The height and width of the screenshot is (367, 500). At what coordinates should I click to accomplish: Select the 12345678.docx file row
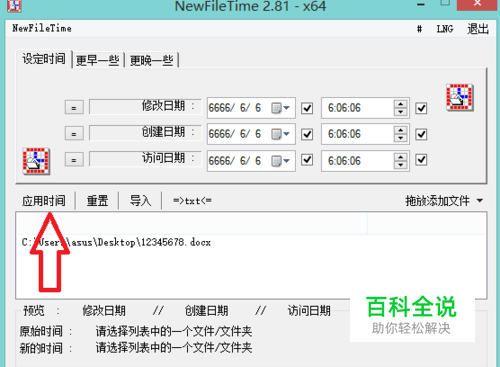pos(116,242)
